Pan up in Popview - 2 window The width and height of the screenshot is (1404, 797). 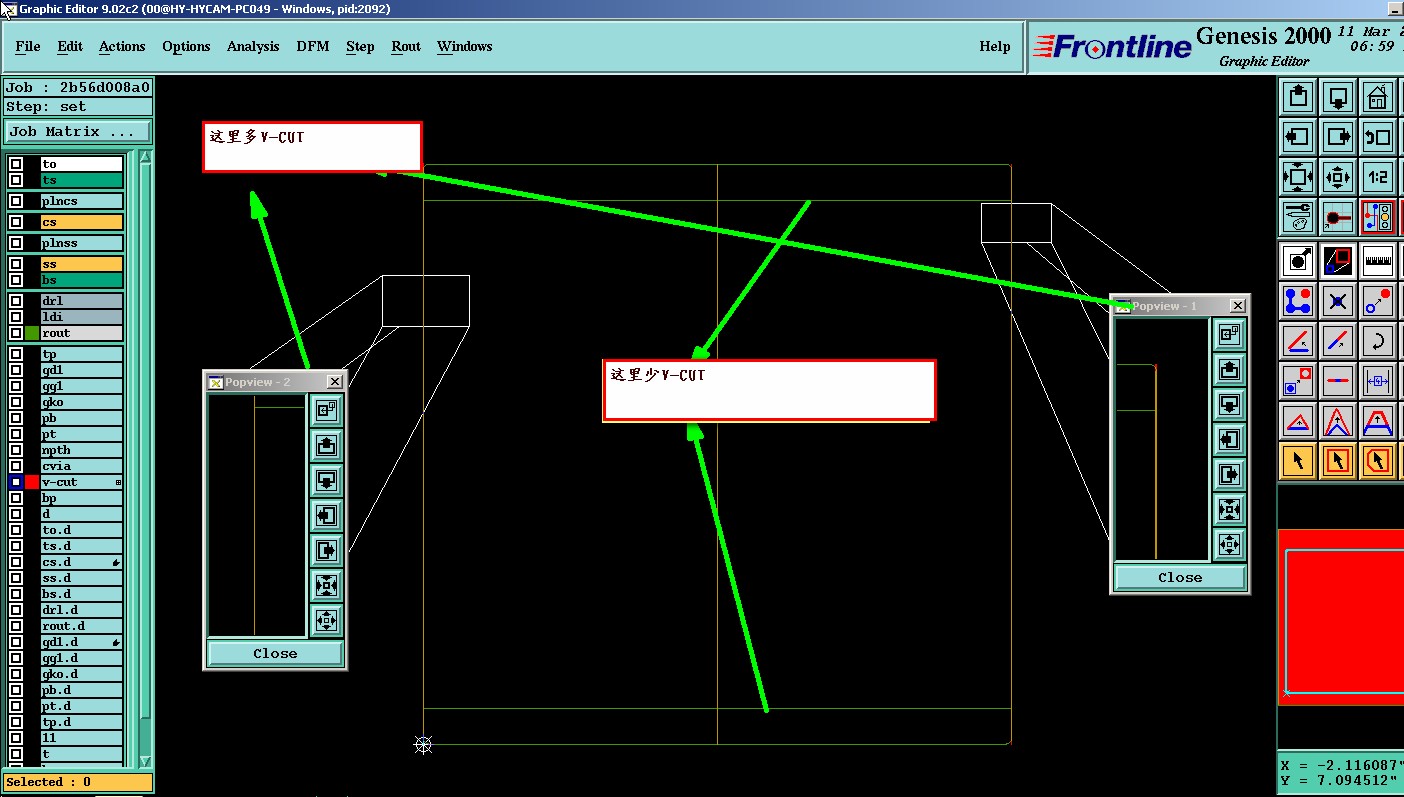(x=326, y=445)
